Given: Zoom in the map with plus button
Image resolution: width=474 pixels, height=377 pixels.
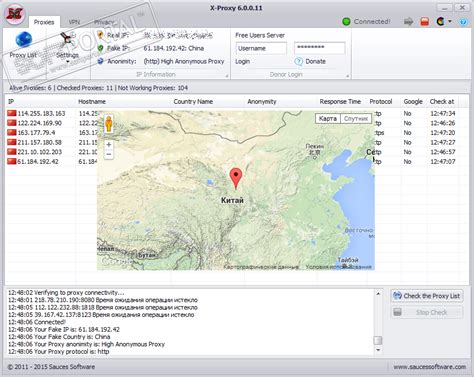Looking at the screenshot, I should tap(109, 145).
